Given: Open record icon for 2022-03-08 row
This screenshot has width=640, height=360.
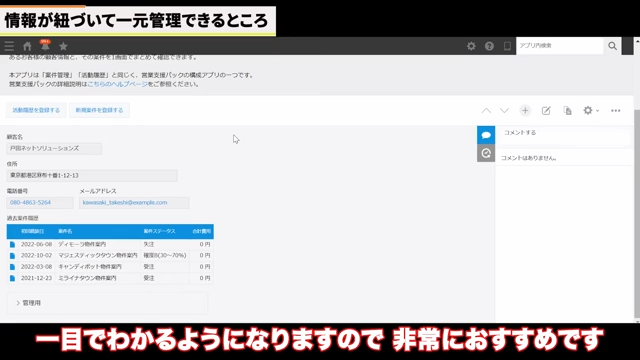Looking at the screenshot, I should tap(12, 267).
